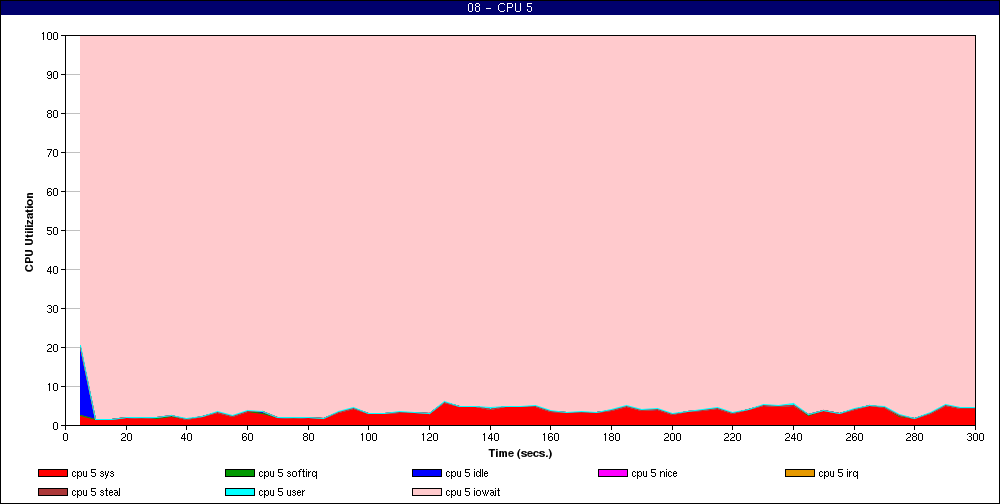This screenshot has width=1000, height=504.
Task: Click the red cpu 5 sys legend swatch
Action: click(52, 473)
